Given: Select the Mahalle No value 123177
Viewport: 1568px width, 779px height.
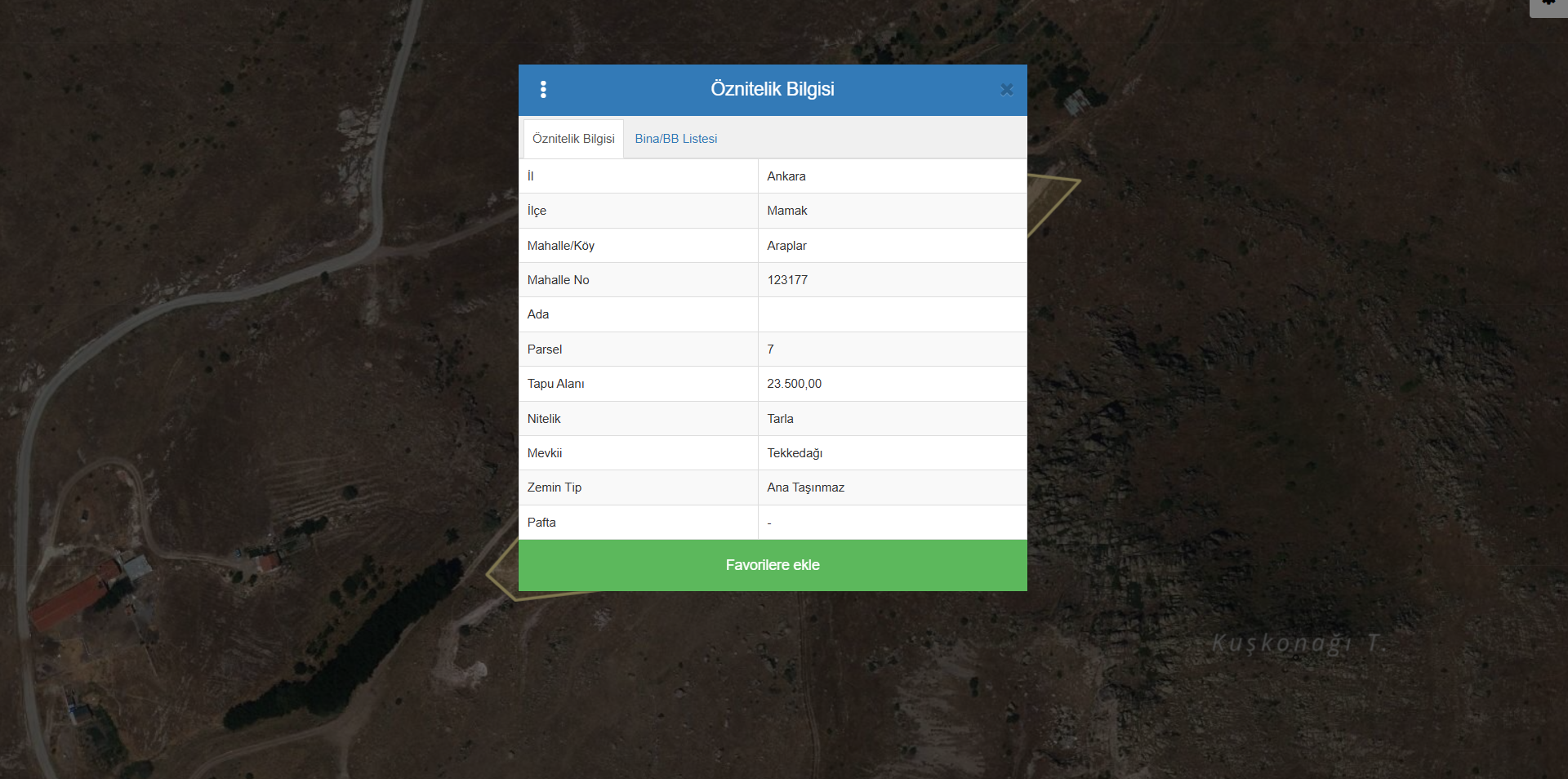Looking at the screenshot, I should (787, 280).
